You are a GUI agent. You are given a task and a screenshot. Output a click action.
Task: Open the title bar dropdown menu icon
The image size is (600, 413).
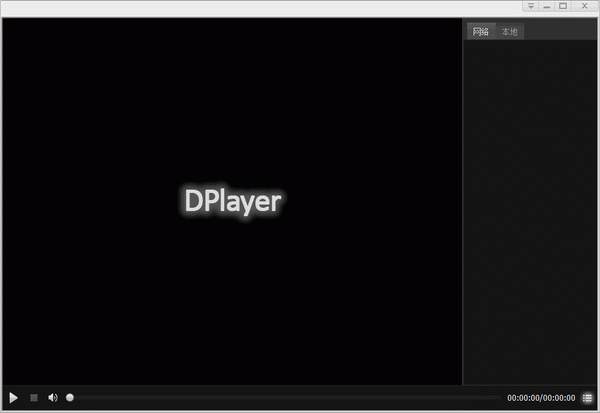(x=531, y=6)
